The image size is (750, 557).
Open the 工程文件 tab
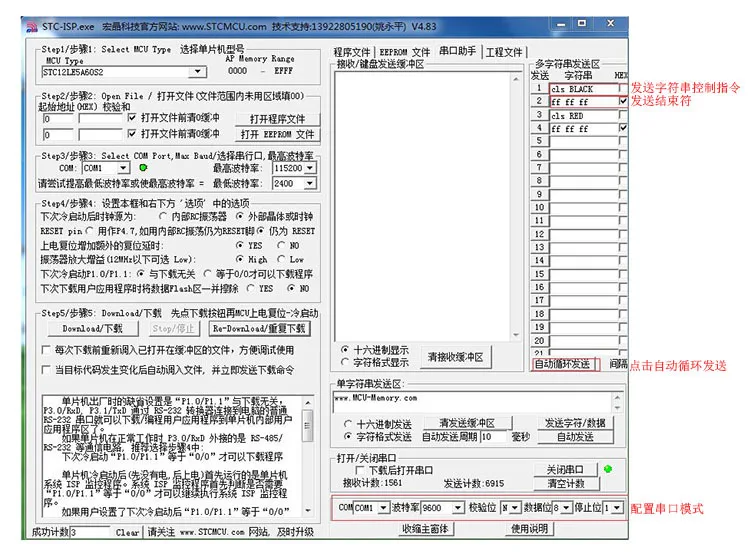pyautogui.click(x=504, y=52)
